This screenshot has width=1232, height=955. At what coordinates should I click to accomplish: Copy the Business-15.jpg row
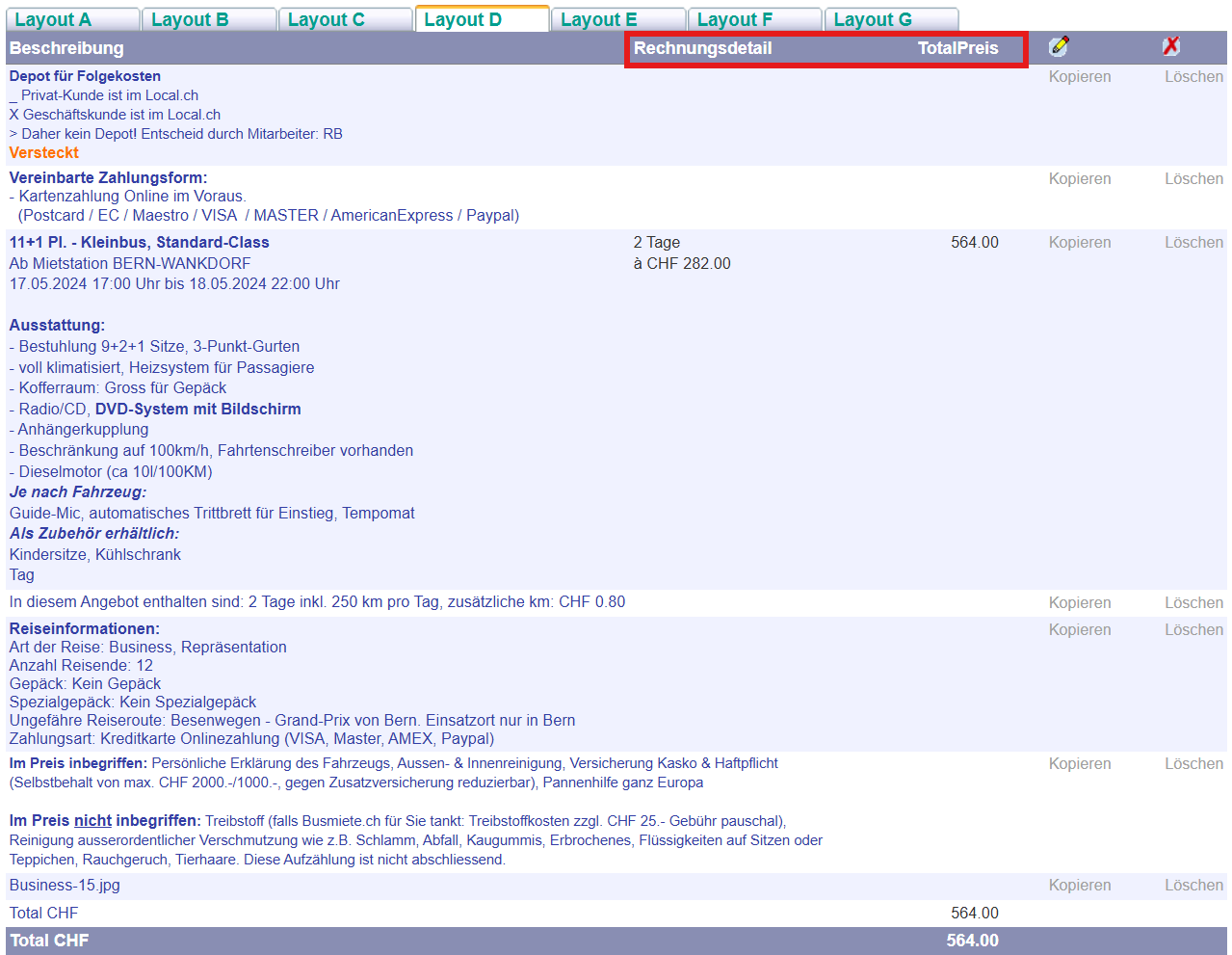click(x=1080, y=886)
